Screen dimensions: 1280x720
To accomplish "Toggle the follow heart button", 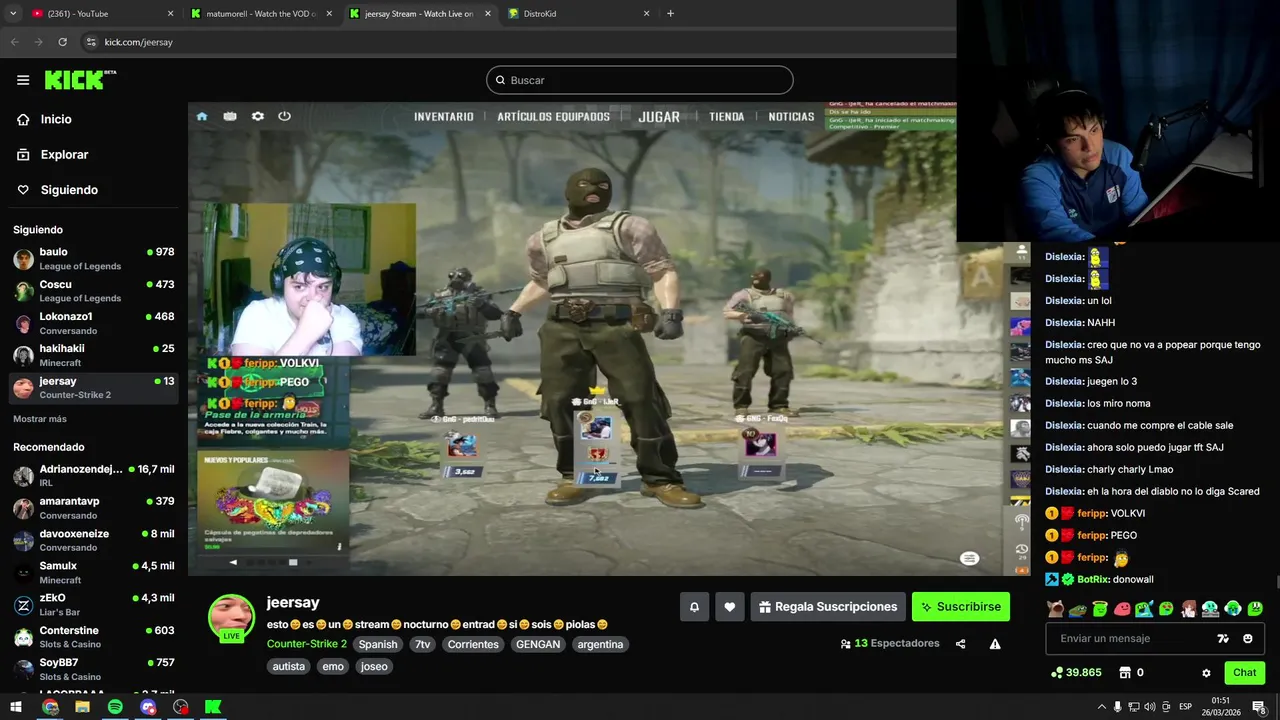I will pyautogui.click(x=729, y=607).
